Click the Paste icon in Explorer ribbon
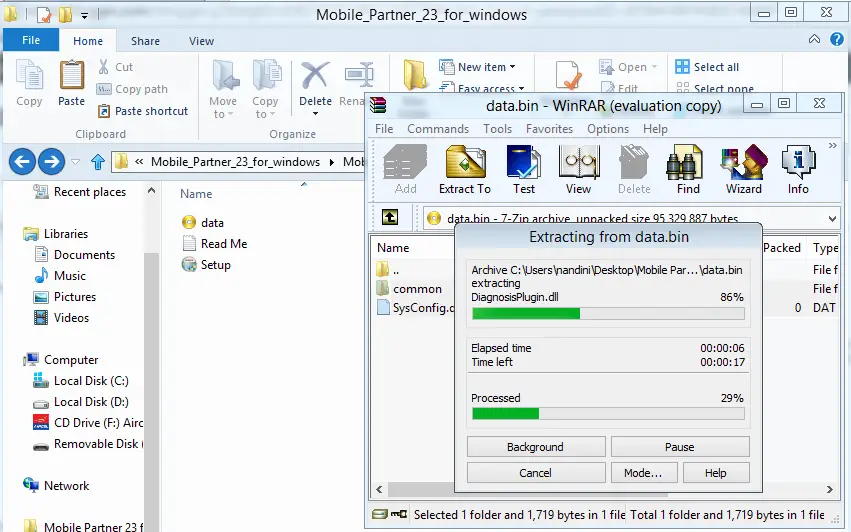This screenshot has height=532, width=851. (72, 83)
